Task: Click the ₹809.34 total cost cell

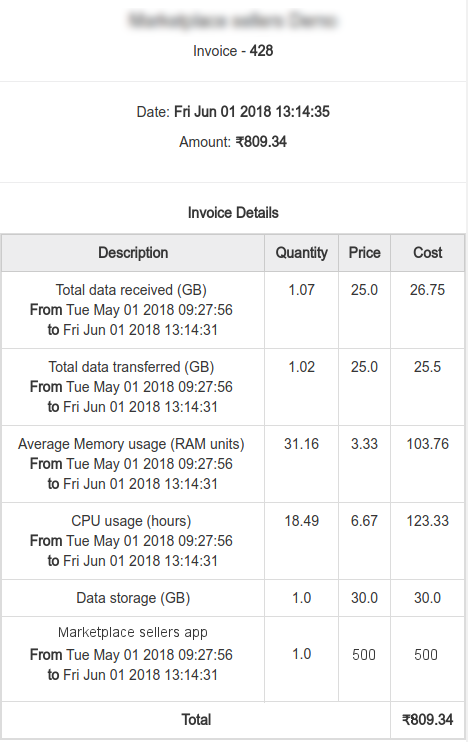Action: (x=427, y=720)
